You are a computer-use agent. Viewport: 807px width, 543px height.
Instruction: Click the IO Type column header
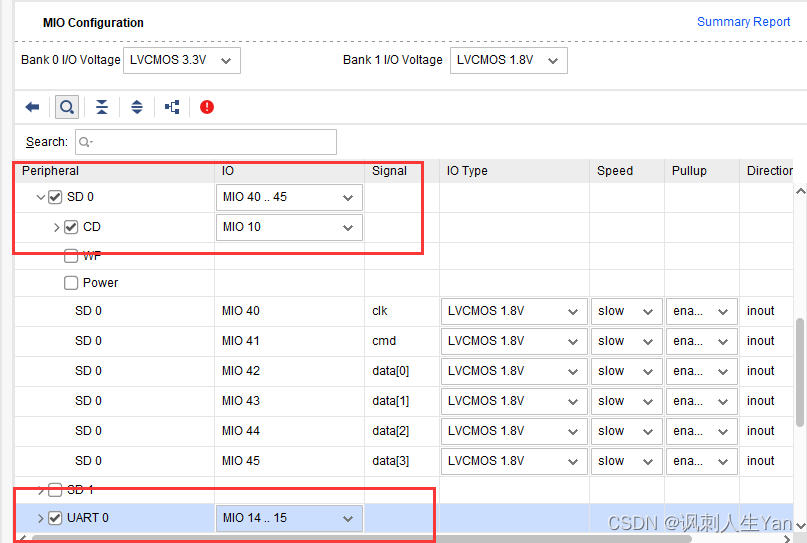[x=514, y=171]
